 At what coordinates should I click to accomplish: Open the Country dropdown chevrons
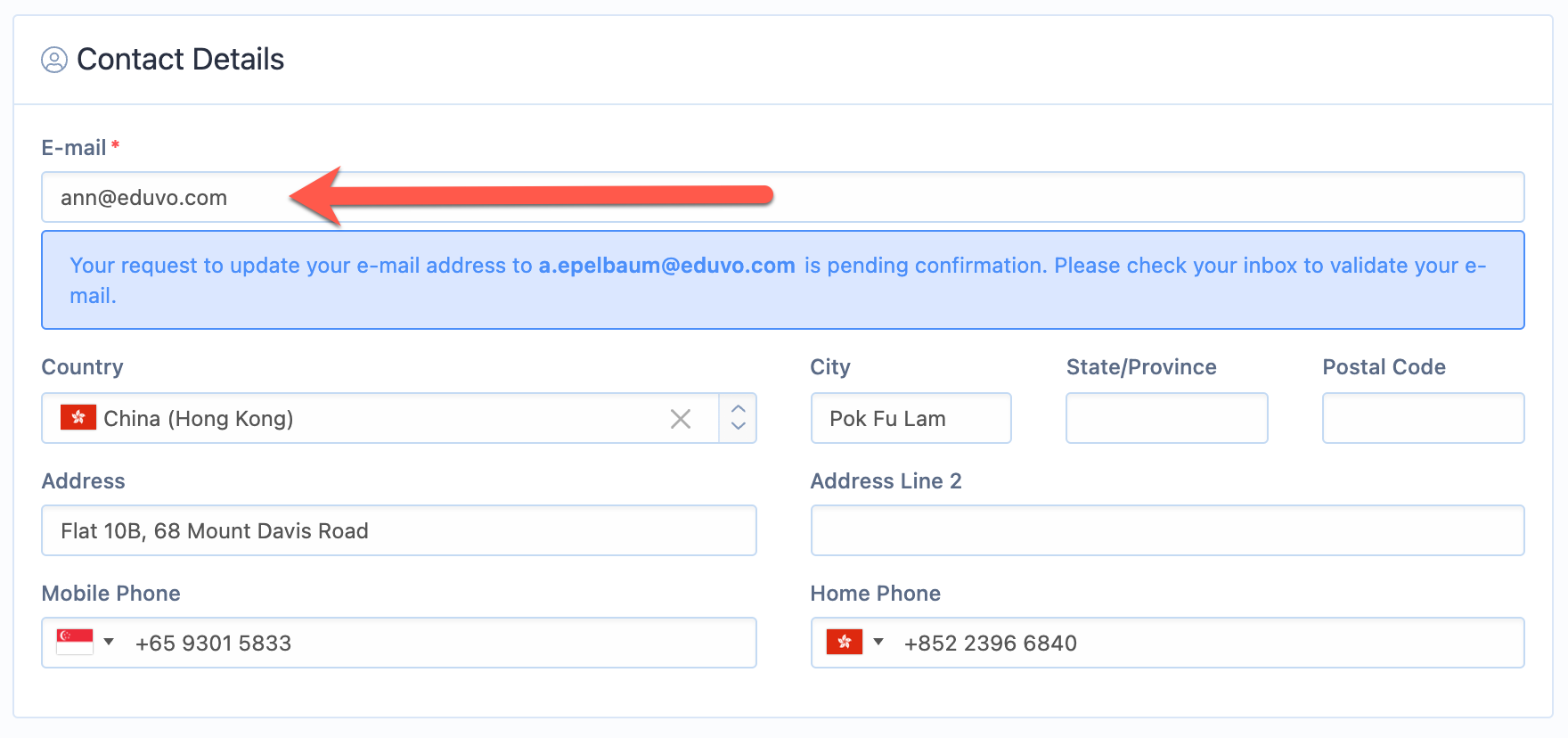[738, 418]
